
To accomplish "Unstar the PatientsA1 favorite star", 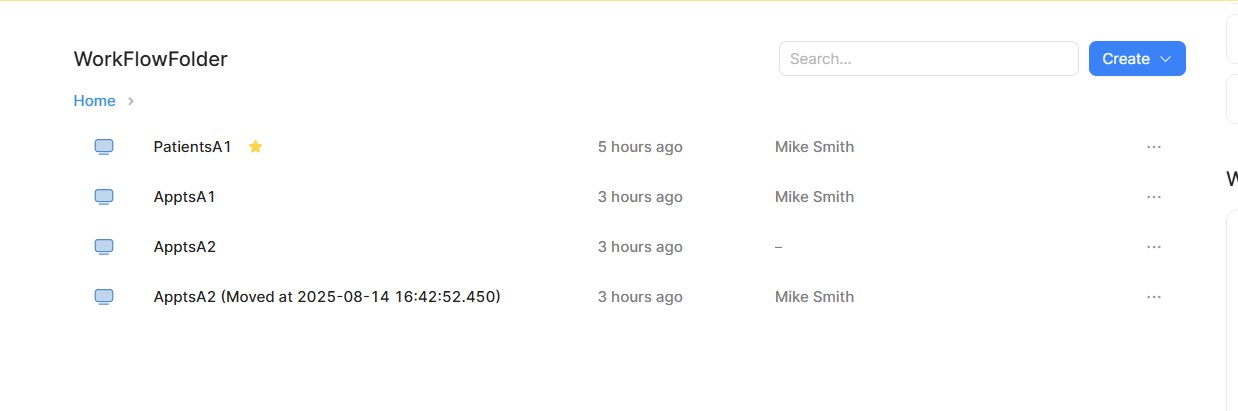I will (255, 147).
